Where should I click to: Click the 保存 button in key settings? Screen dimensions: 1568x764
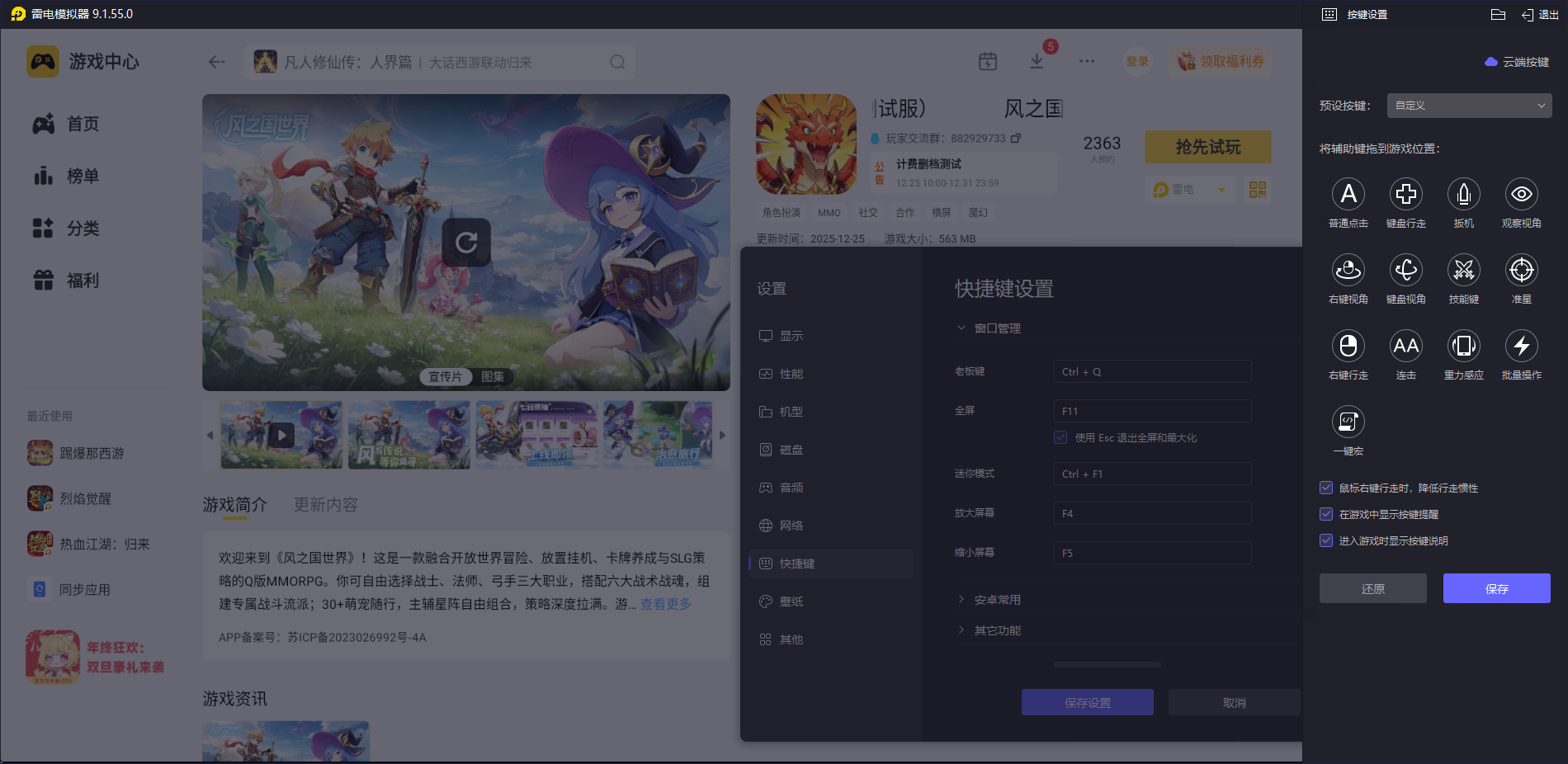(1497, 588)
